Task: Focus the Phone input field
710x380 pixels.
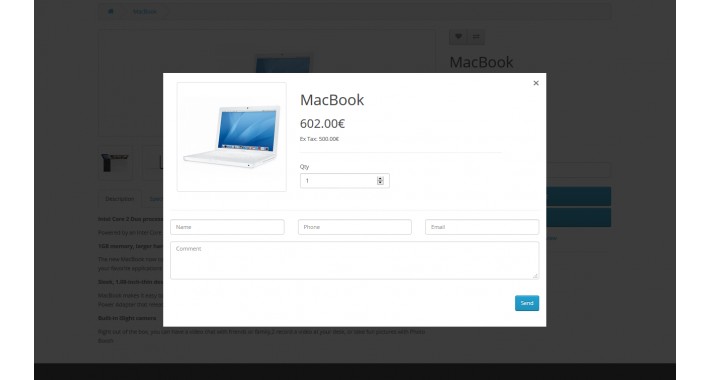Action: click(x=355, y=227)
